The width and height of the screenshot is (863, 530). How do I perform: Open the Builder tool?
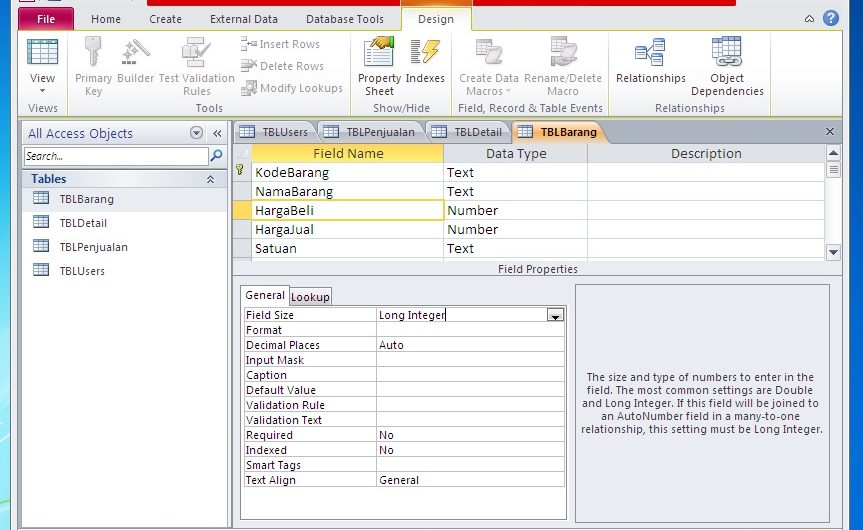click(x=135, y=61)
